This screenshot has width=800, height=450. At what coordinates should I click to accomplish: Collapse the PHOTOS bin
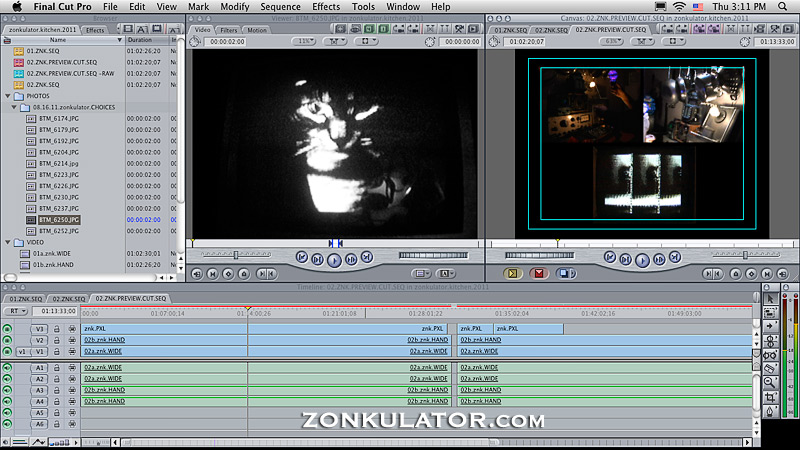click(x=8, y=96)
